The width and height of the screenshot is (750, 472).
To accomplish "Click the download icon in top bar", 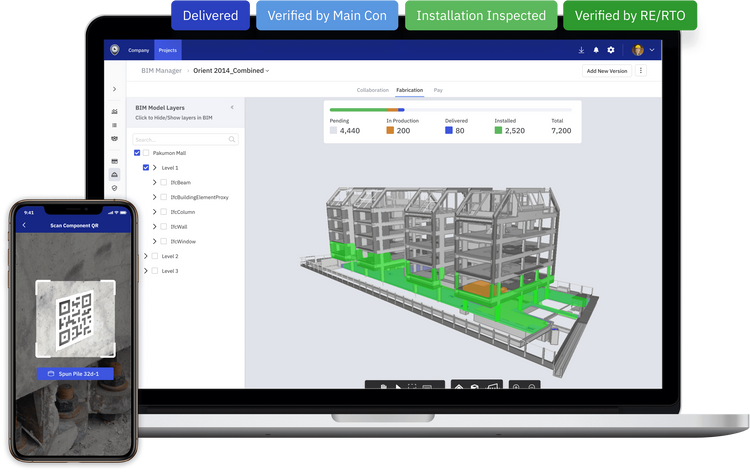I will tap(581, 50).
